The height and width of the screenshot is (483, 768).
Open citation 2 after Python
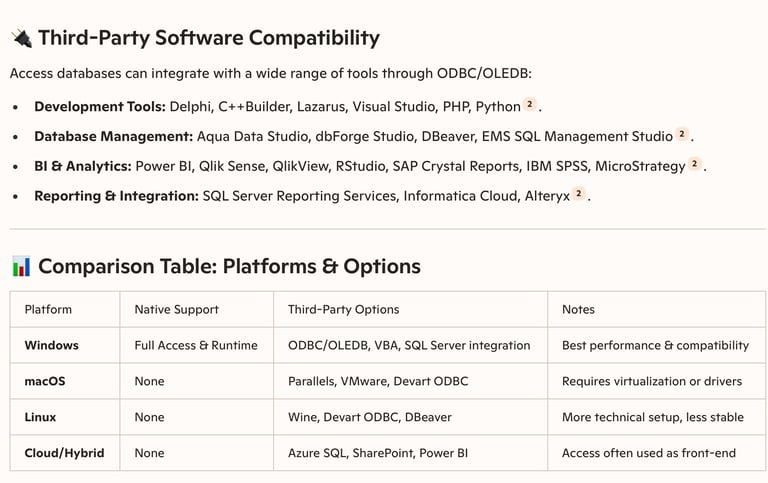(530, 105)
